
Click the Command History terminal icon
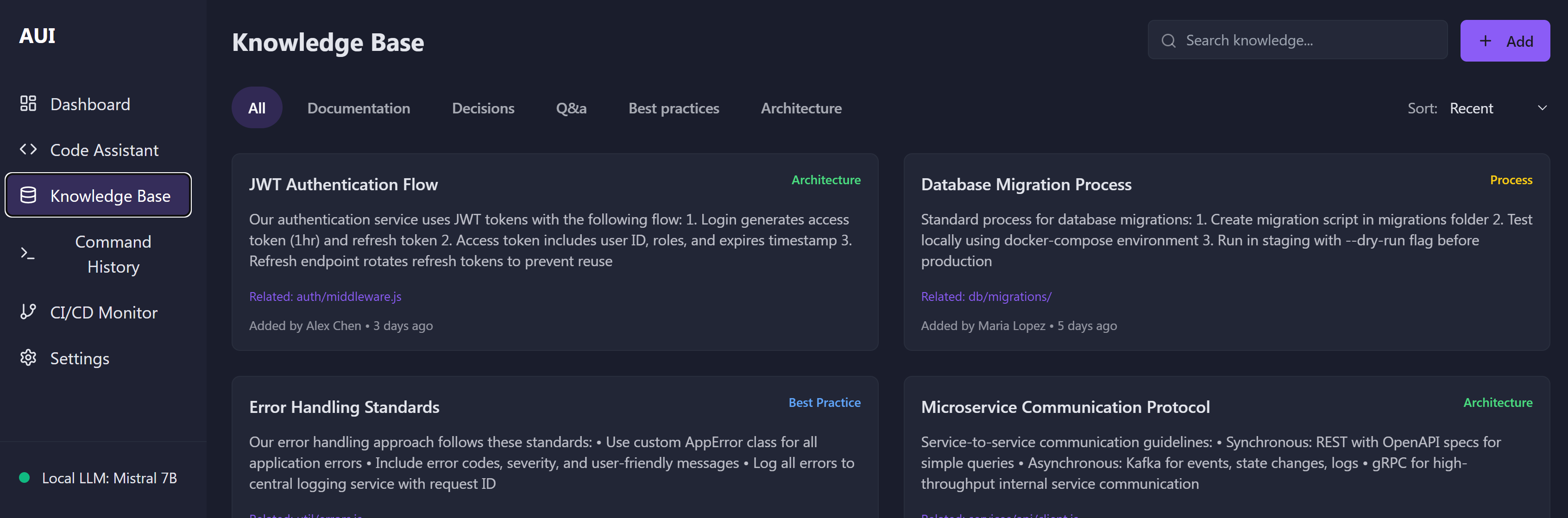coord(28,254)
